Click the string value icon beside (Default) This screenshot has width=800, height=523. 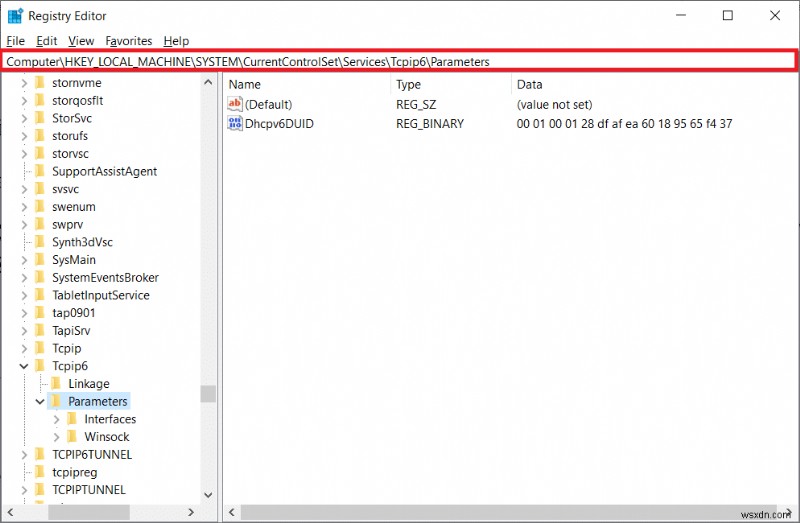[x=235, y=104]
